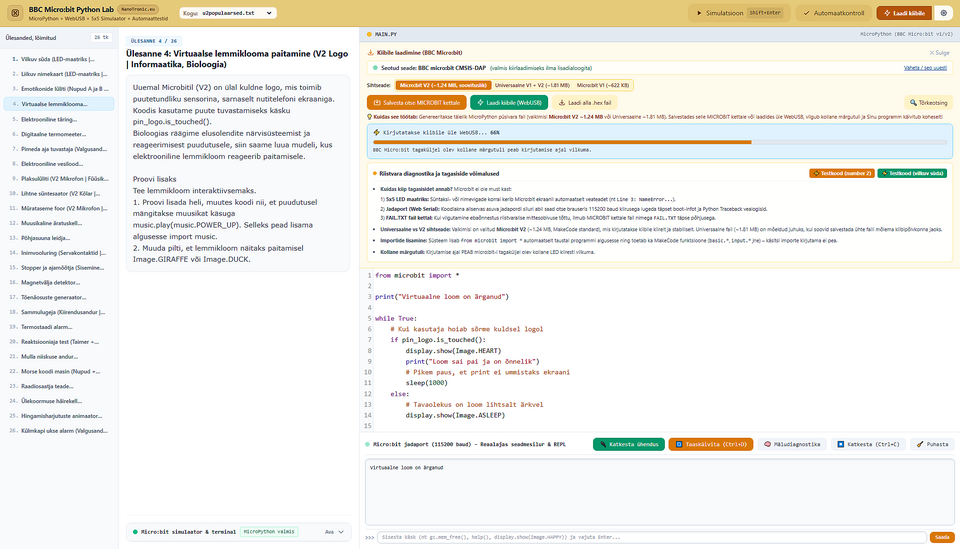Click the 26 tk task count badge
The height and width of the screenshot is (549, 960).
[101, 37]
